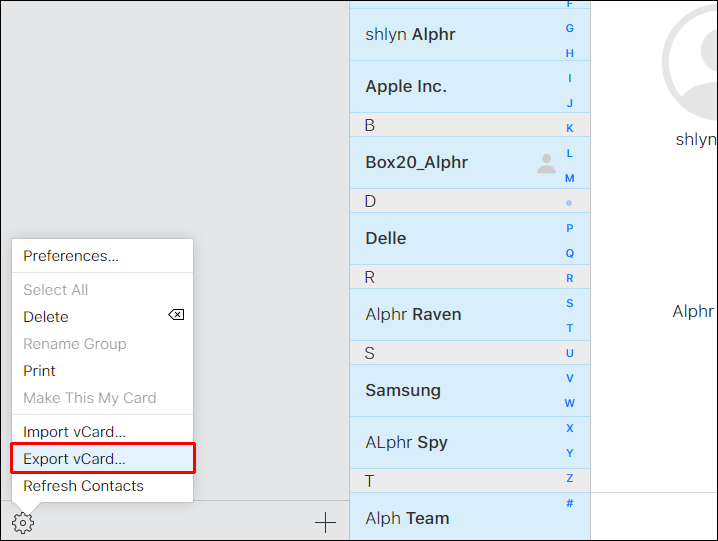Jump to # in alphabet index
This screenshot has width=718, height=541.
tap(570, 503)
